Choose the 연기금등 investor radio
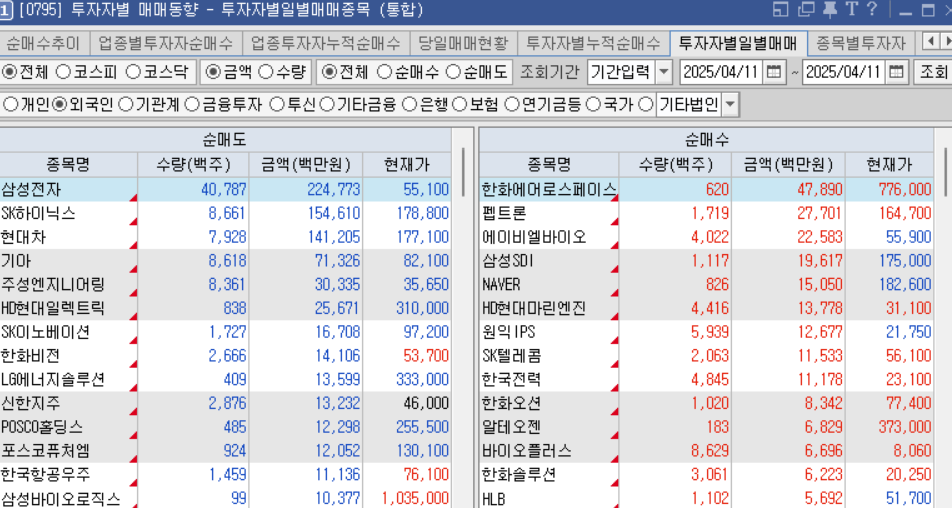 pyautogui.click(x=512, y=104)
